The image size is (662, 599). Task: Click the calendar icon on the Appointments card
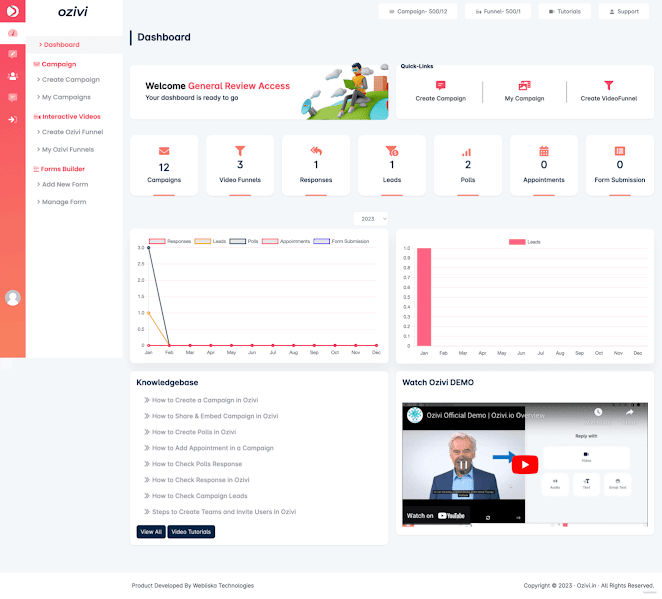[x=544, y=151]
